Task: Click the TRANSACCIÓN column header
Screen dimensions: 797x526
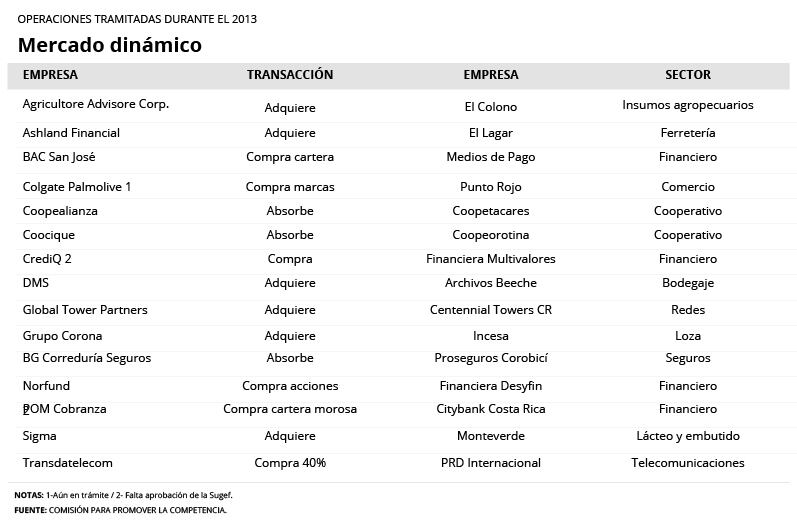Action: (x=290, y=75)
